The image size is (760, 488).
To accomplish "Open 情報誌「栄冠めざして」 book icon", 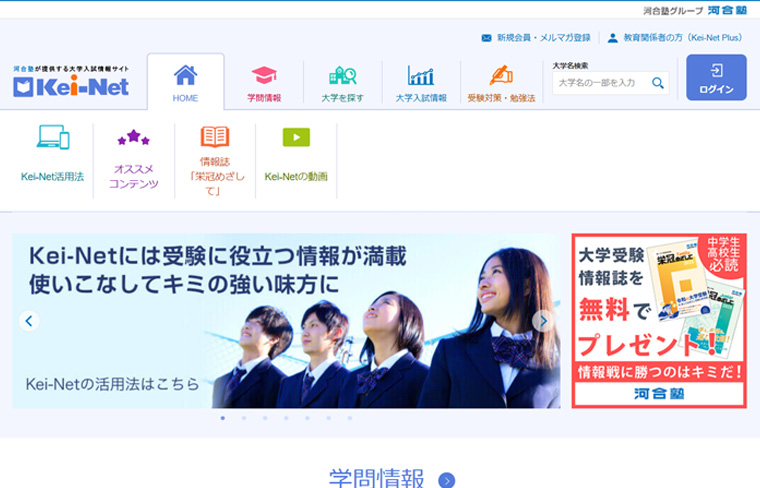I will tap(215, 137).
